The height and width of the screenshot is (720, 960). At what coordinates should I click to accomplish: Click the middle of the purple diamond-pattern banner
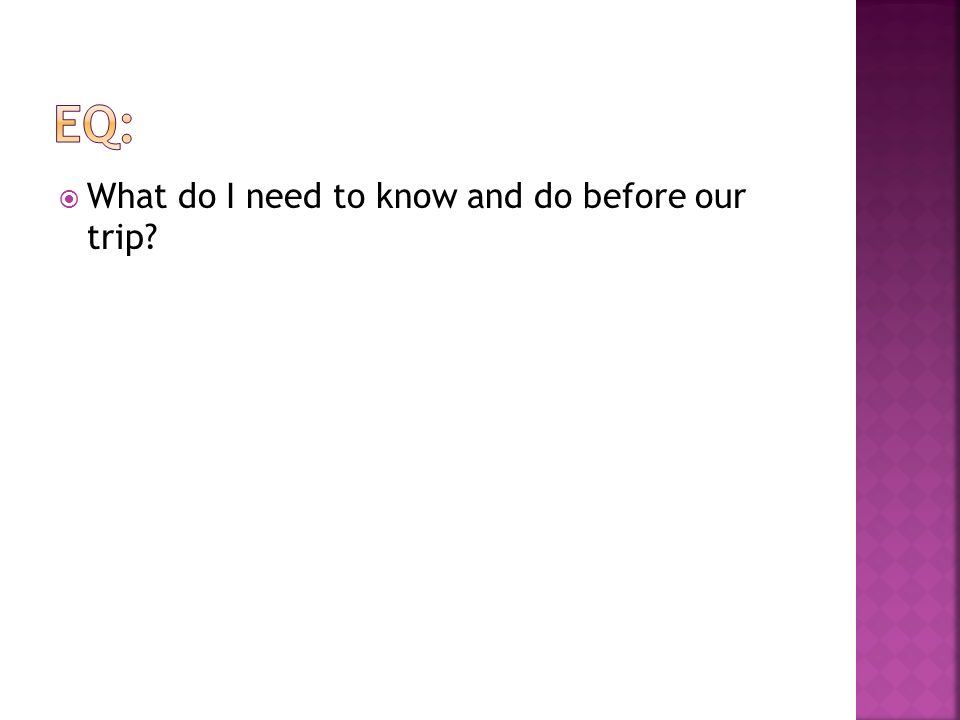(x=907, y=360)
